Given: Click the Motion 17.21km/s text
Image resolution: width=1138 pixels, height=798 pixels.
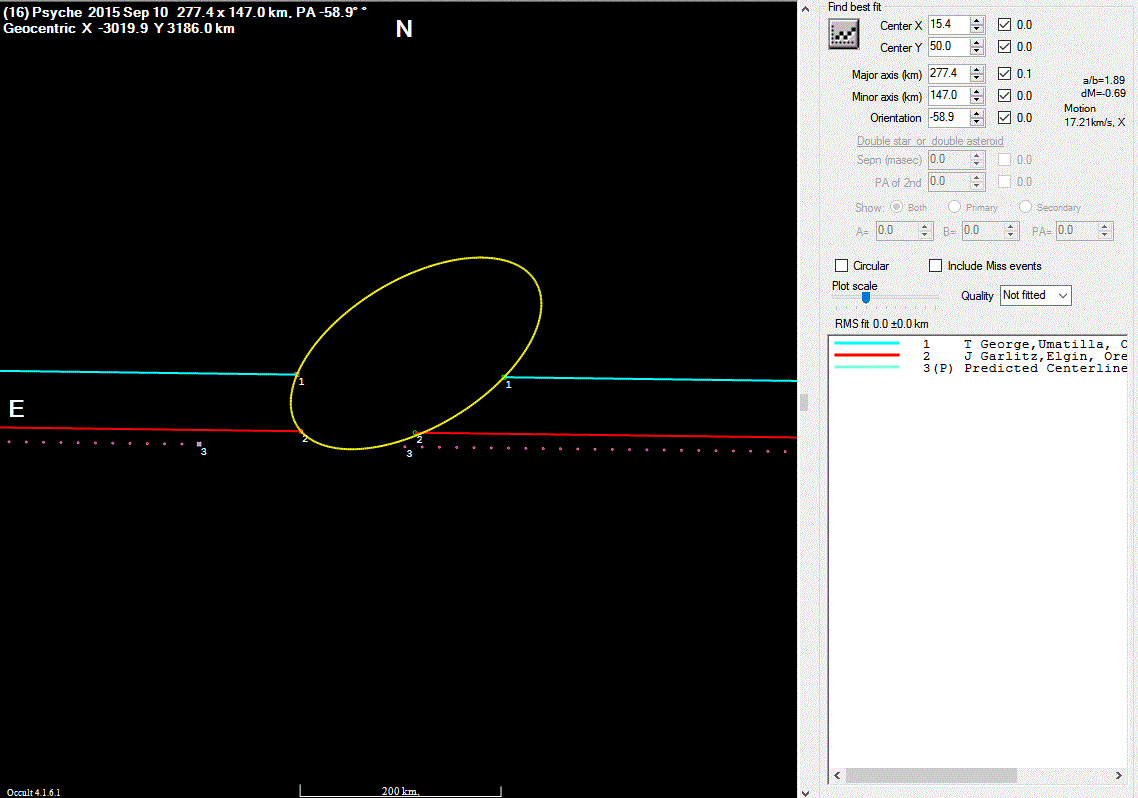Looking at the screenshot, I should [x=1094, y=115].
